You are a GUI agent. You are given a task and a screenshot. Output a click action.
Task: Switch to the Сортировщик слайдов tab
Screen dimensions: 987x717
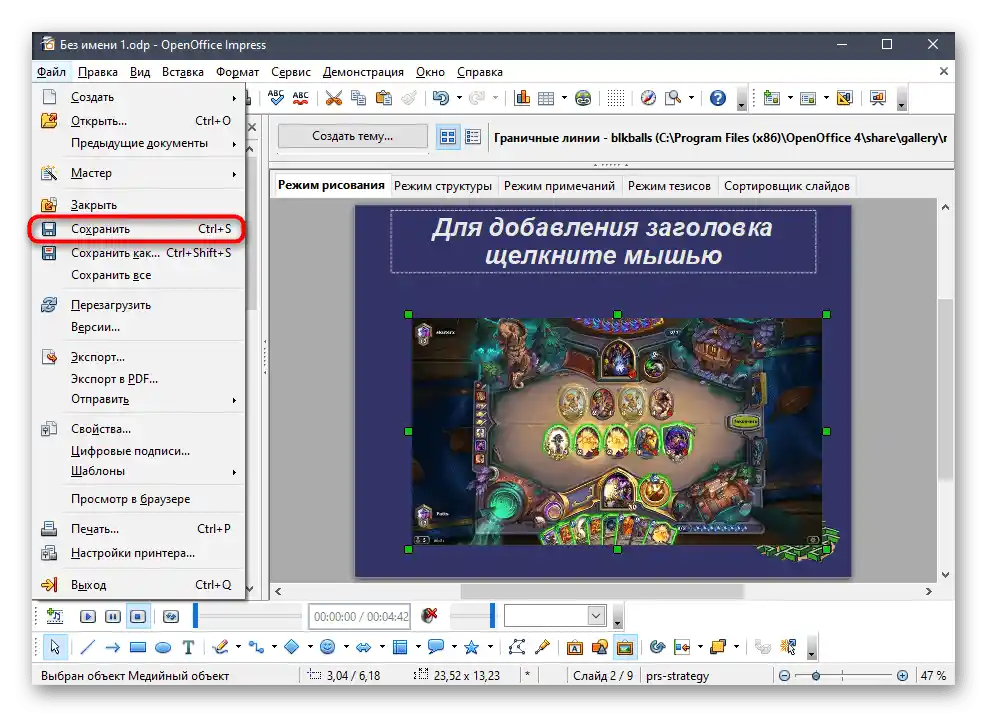pyautogui.click(x=786, y=186)
